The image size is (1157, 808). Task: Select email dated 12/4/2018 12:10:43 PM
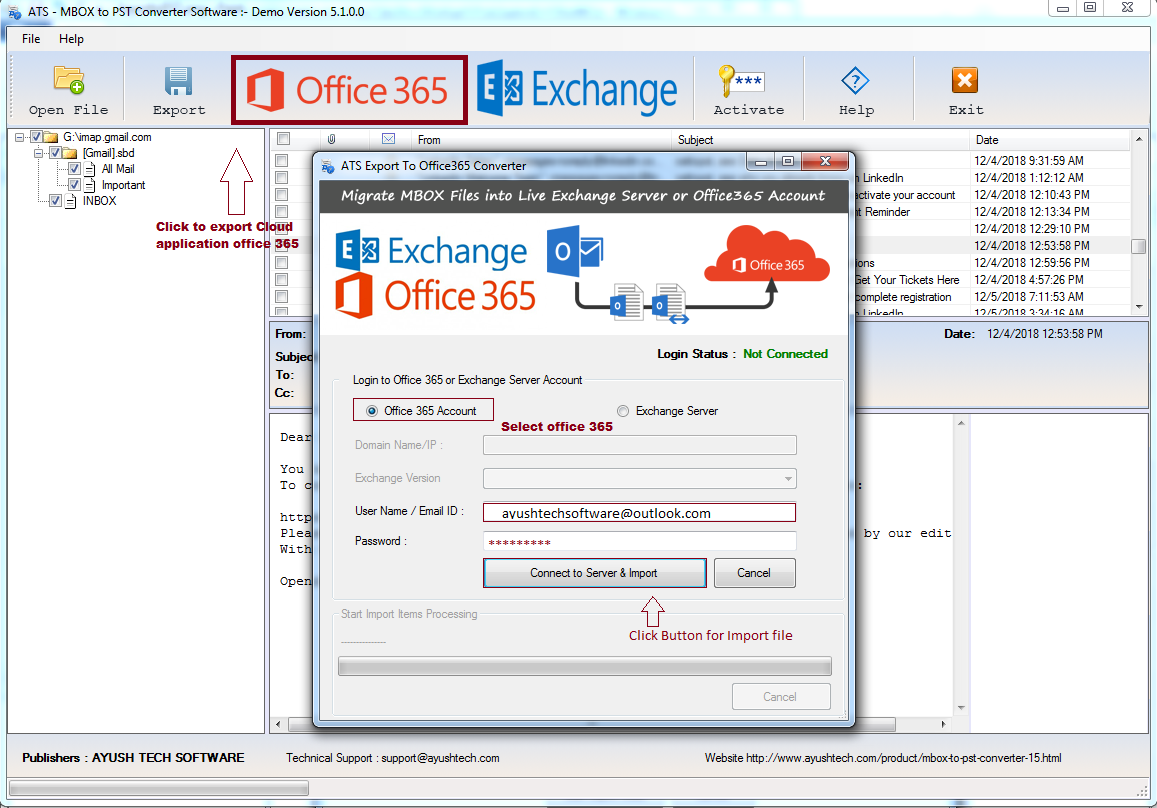[x=1032, y=195]
